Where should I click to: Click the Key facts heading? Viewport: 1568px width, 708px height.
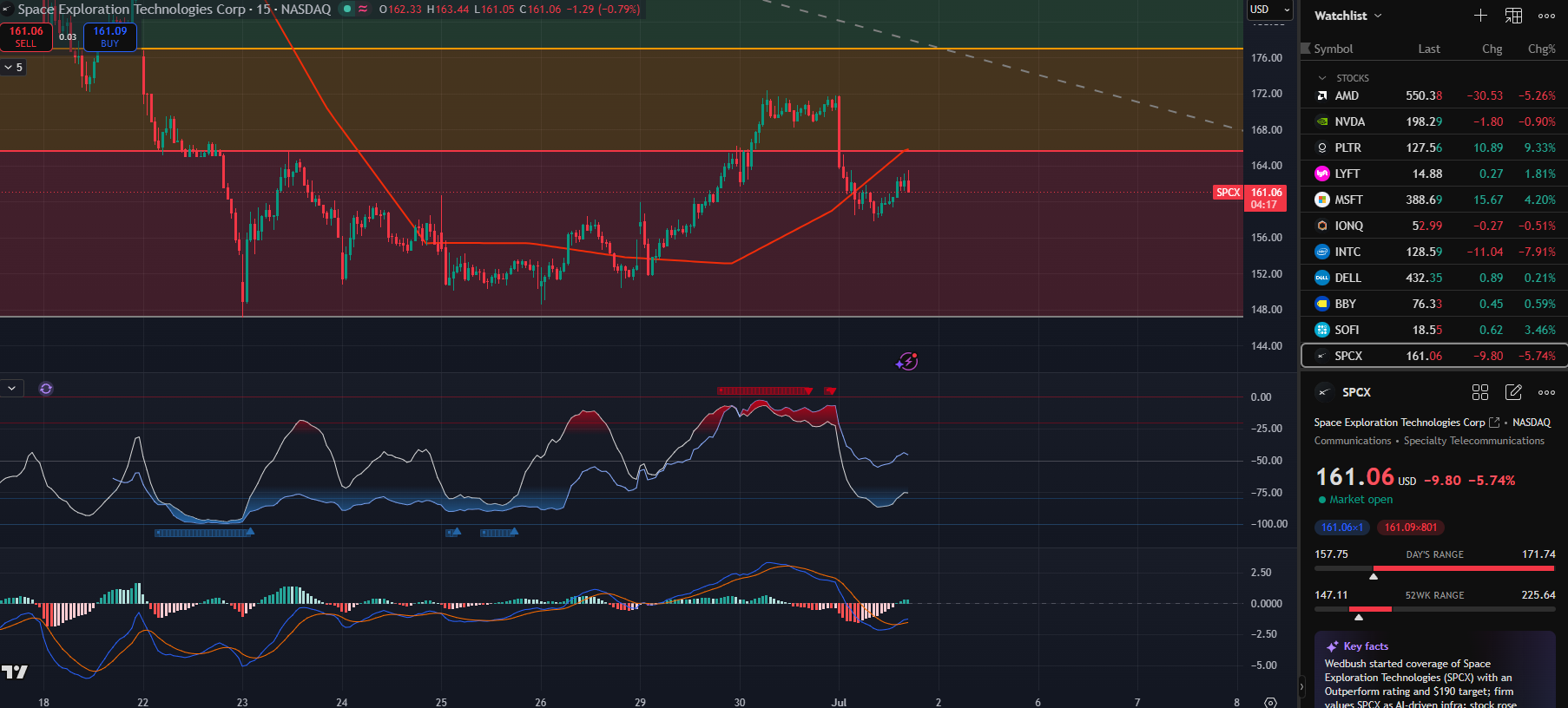pos(1366,646)
